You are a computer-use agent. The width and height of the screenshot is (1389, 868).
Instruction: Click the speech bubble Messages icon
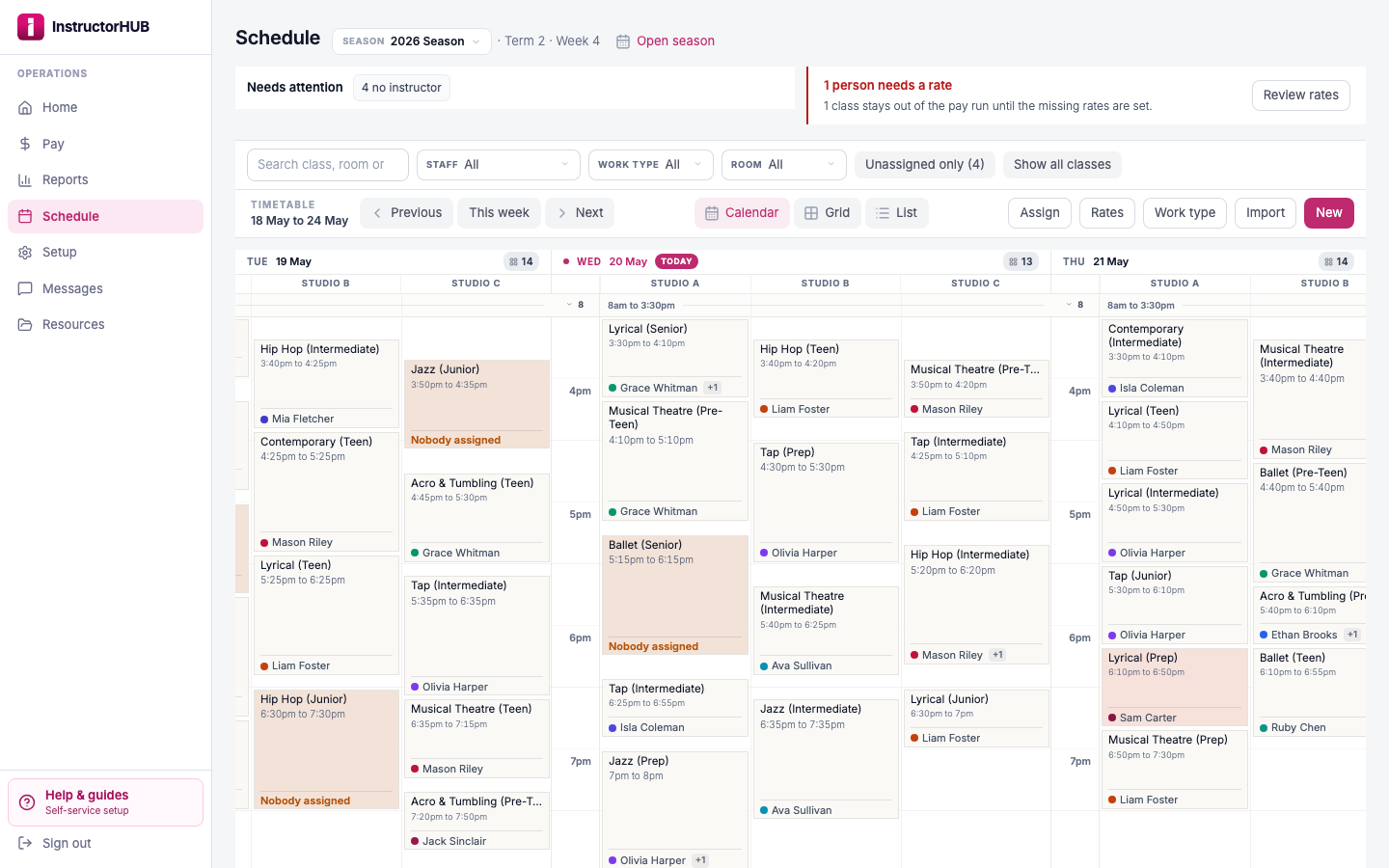[25, 288]
